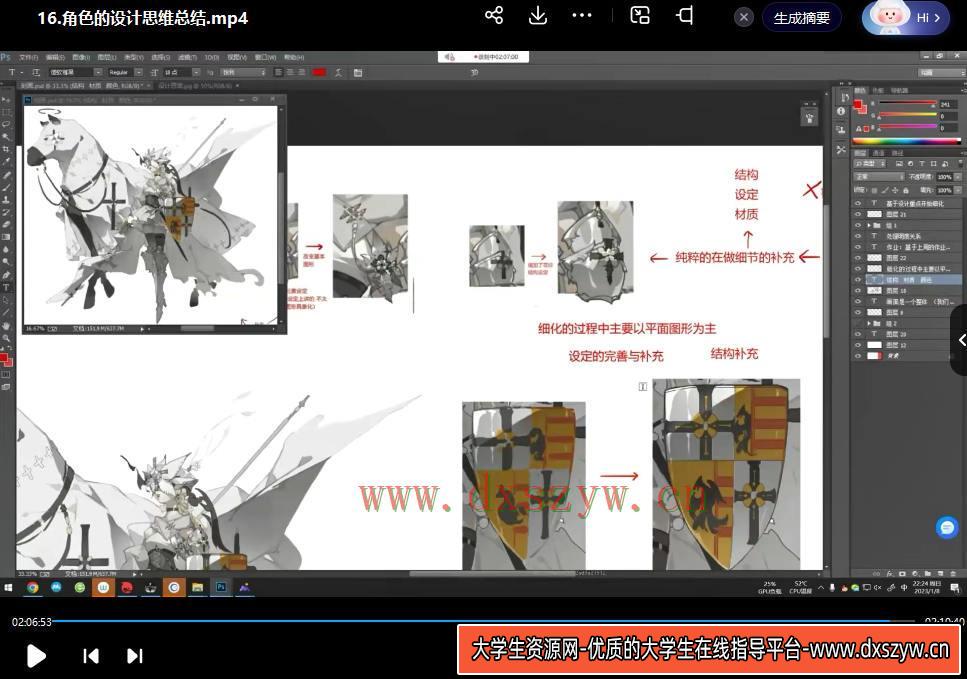Select the Pen tool
This screenshot has width=967, height=679.
click(6, 274)
